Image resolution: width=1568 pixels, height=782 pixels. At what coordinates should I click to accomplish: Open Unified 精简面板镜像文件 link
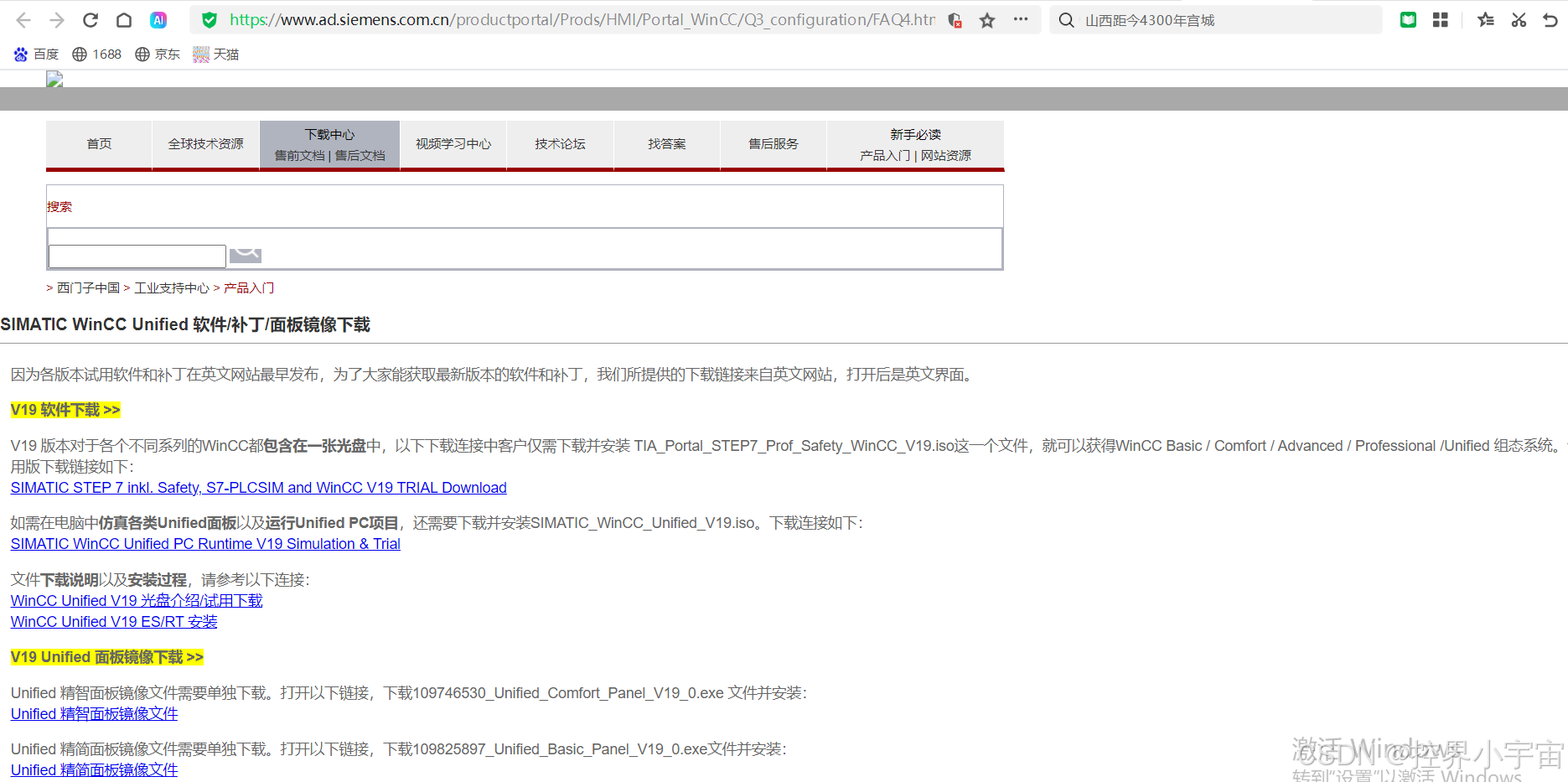(x=94, y=769)
